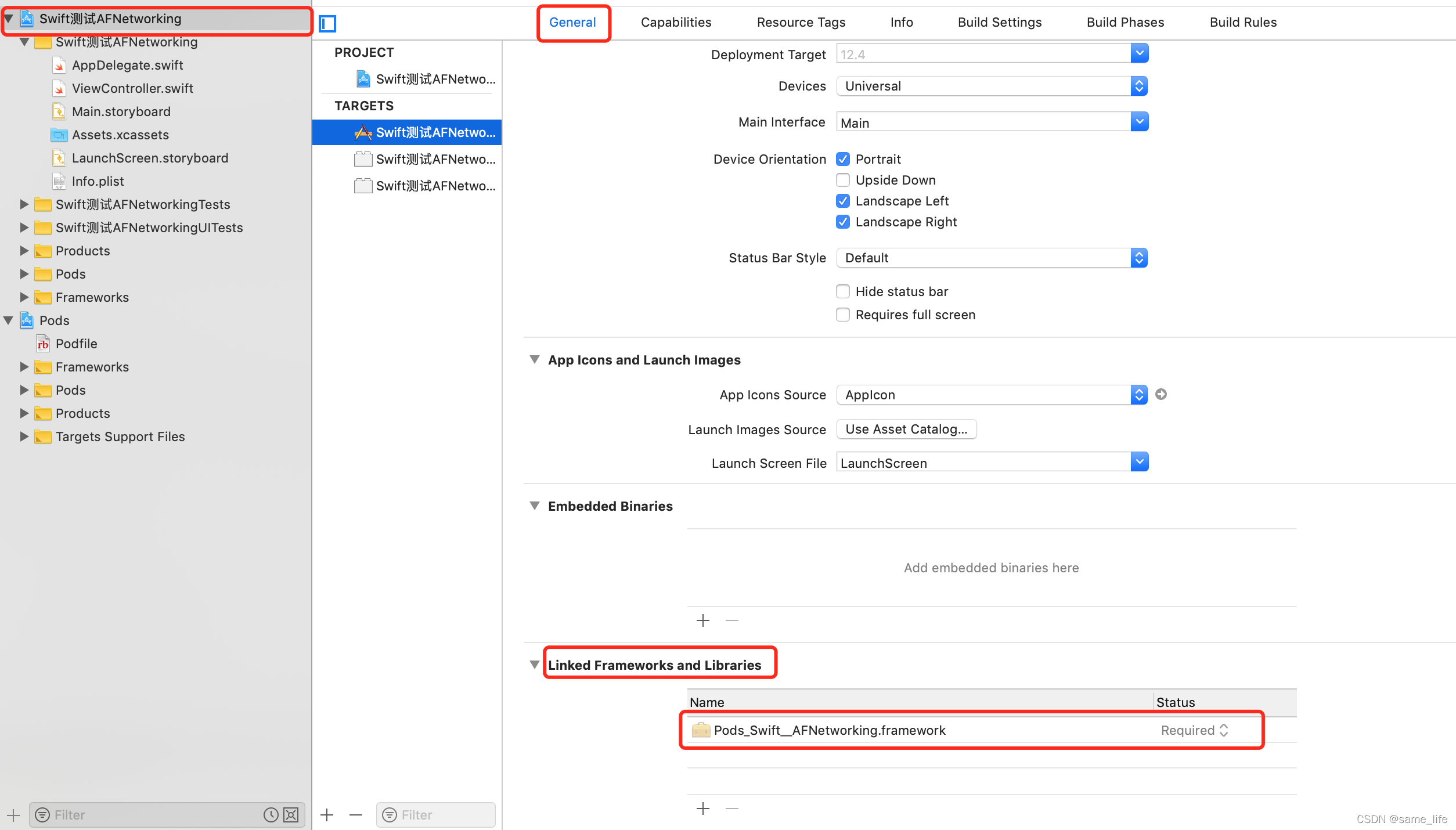
Task: Click the source control status filter icon
Action: coord(291,815)
